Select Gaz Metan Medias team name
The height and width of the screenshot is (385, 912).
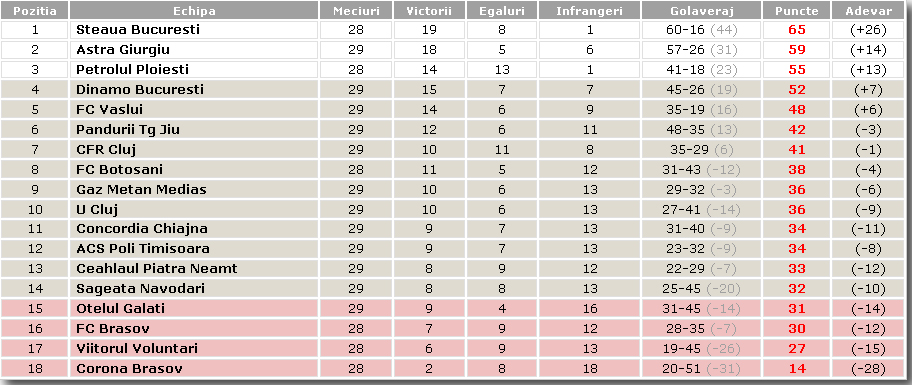click(x=141, y=190)
